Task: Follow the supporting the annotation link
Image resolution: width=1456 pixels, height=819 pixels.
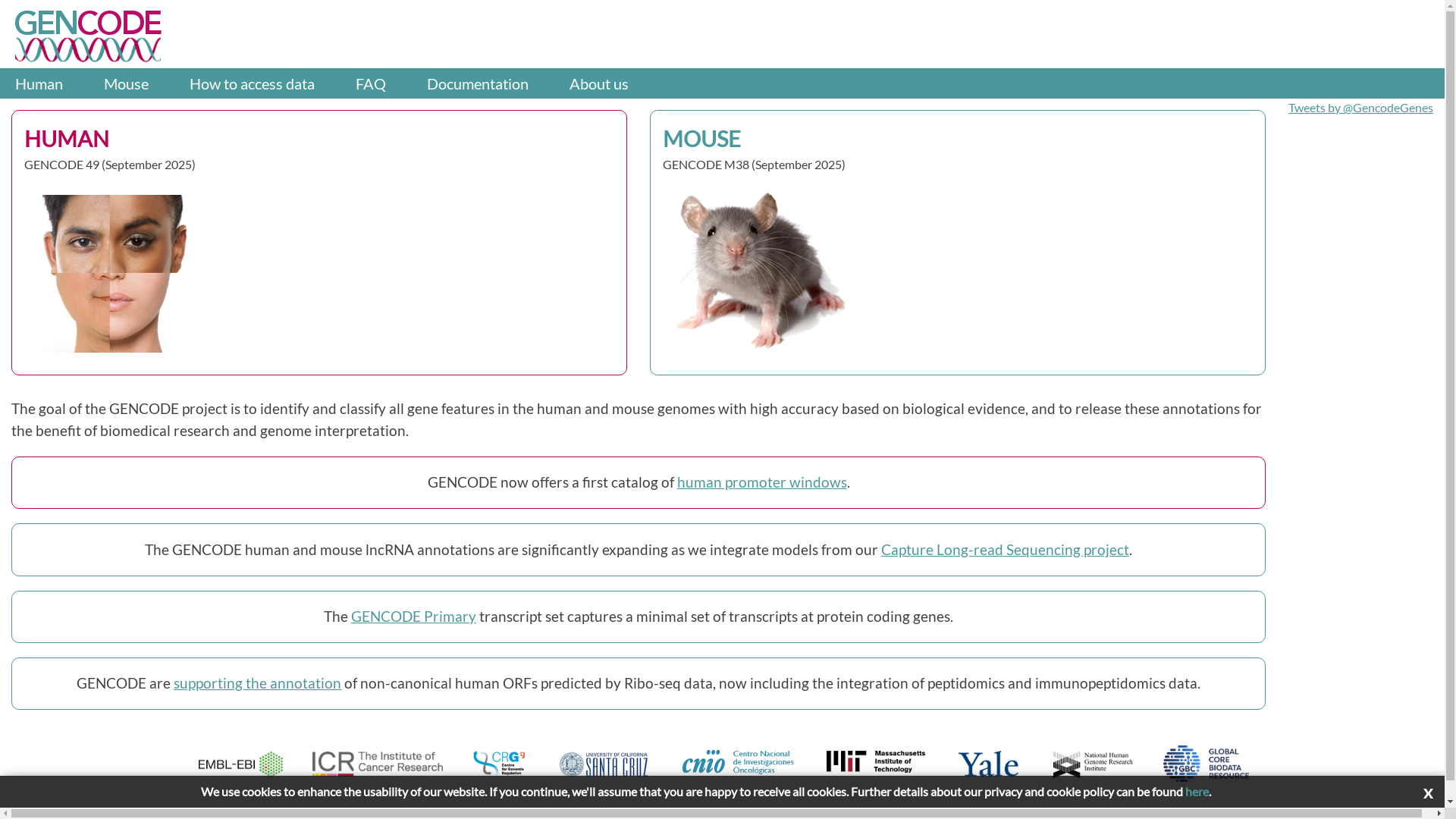Action: click(257, 683)
